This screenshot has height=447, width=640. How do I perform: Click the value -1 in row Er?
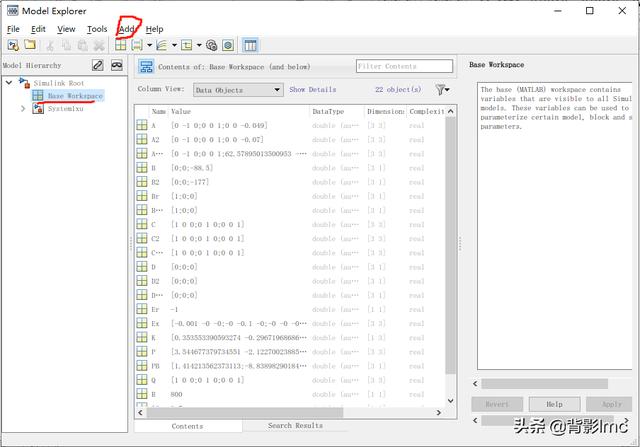(x=174, y=309)
